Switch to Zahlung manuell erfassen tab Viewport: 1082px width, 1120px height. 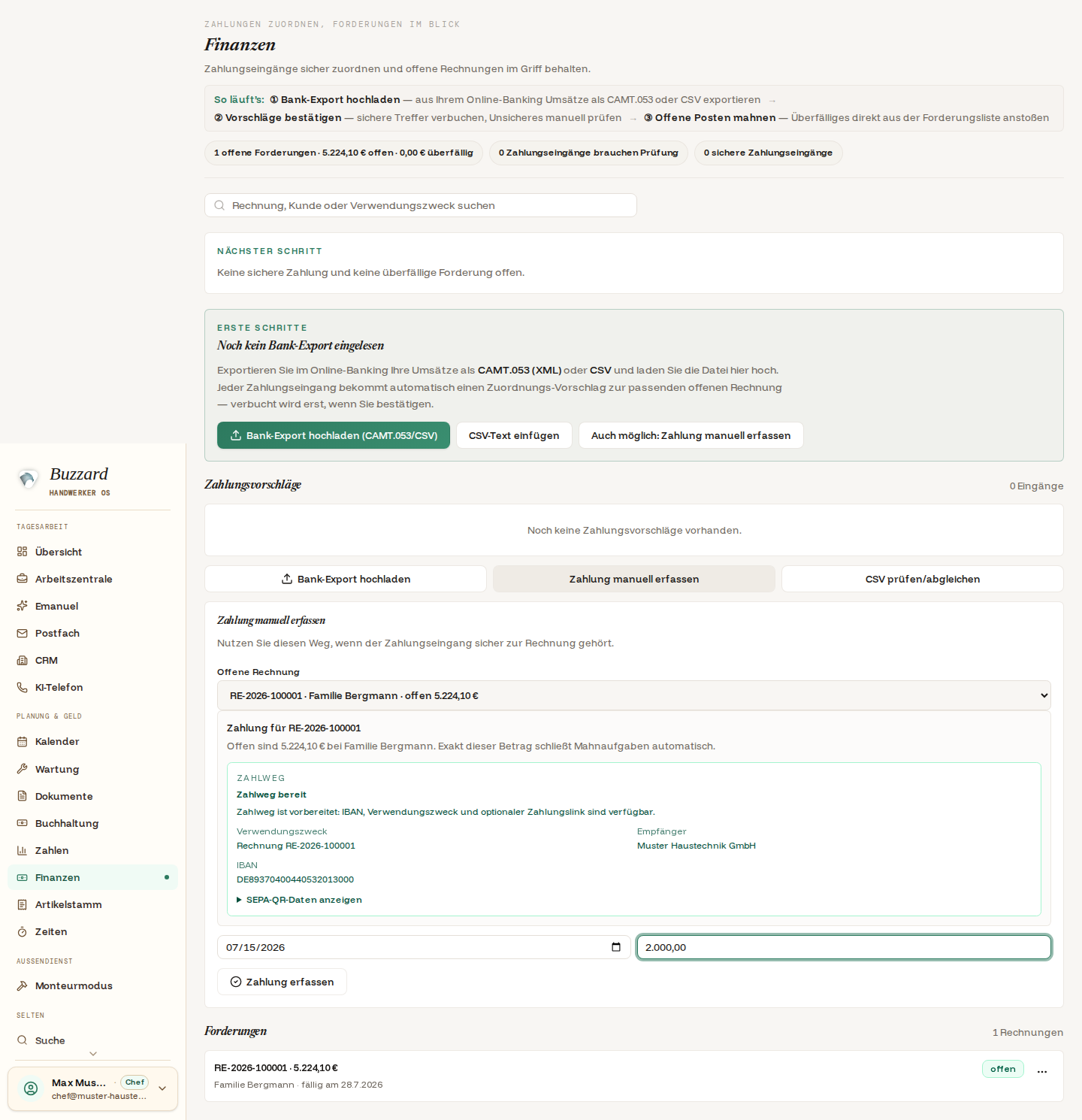(x=634, y=579)
